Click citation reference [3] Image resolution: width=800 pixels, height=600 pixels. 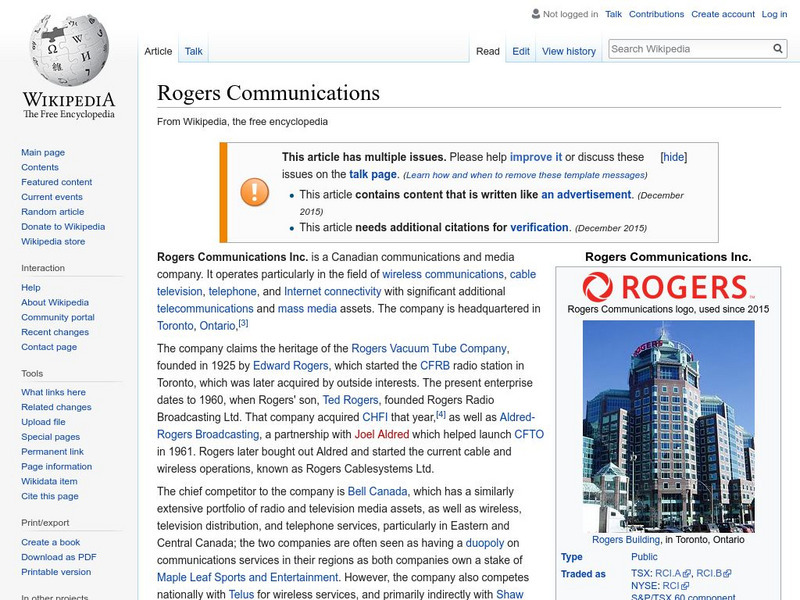tap(243, 323)
